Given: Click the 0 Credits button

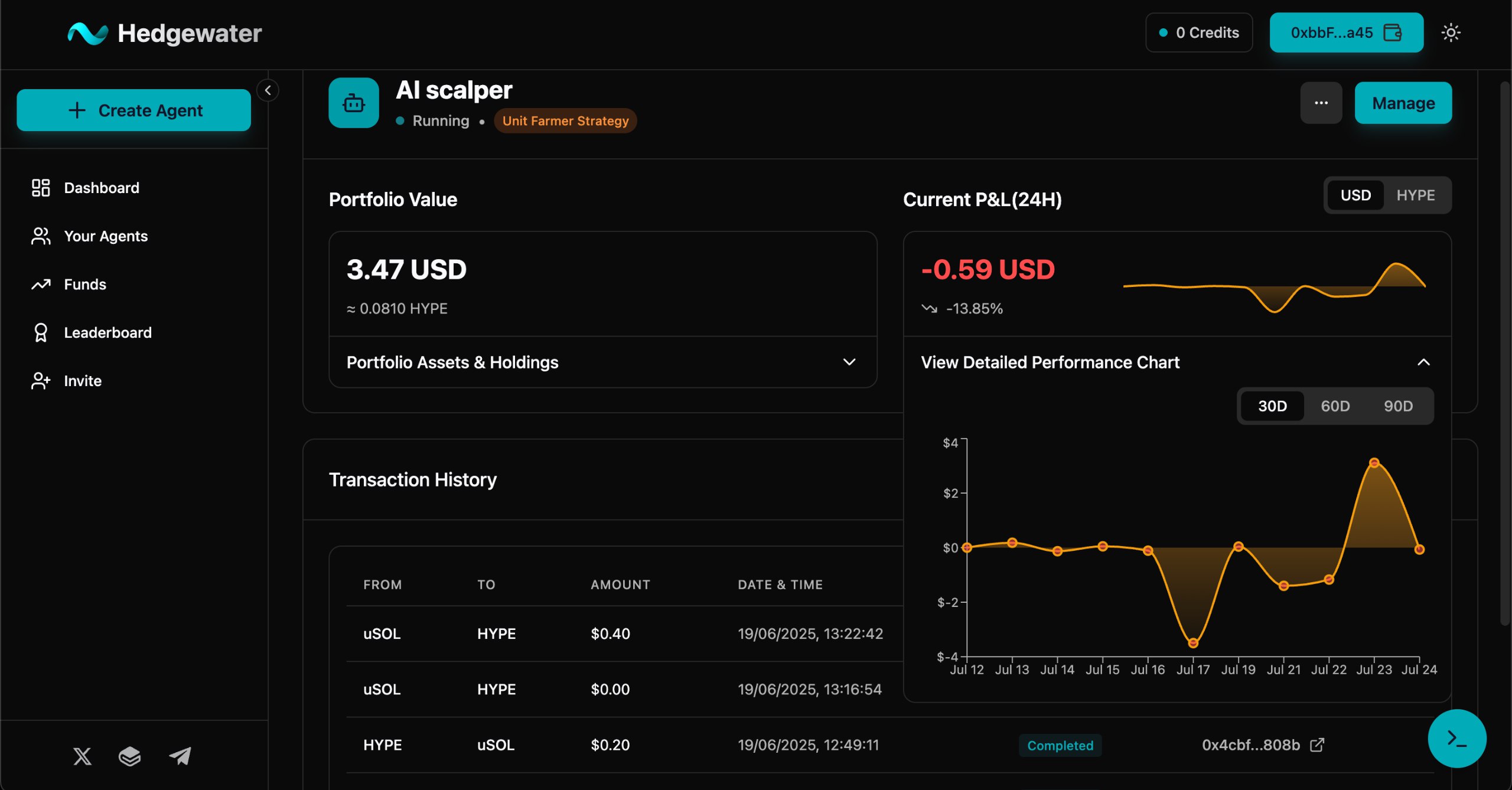Looking at the screenshot, I should (x=1199, y=32).
